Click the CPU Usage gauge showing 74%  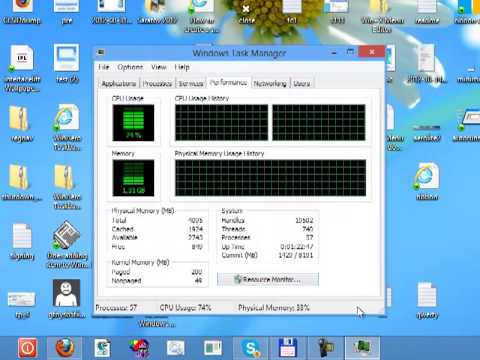coord(133,123)
